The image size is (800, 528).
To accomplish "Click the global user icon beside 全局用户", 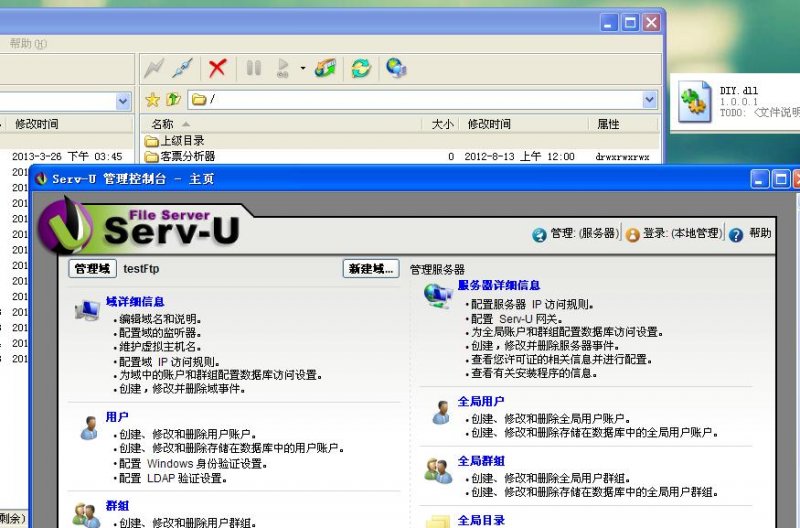I will 441,412.
